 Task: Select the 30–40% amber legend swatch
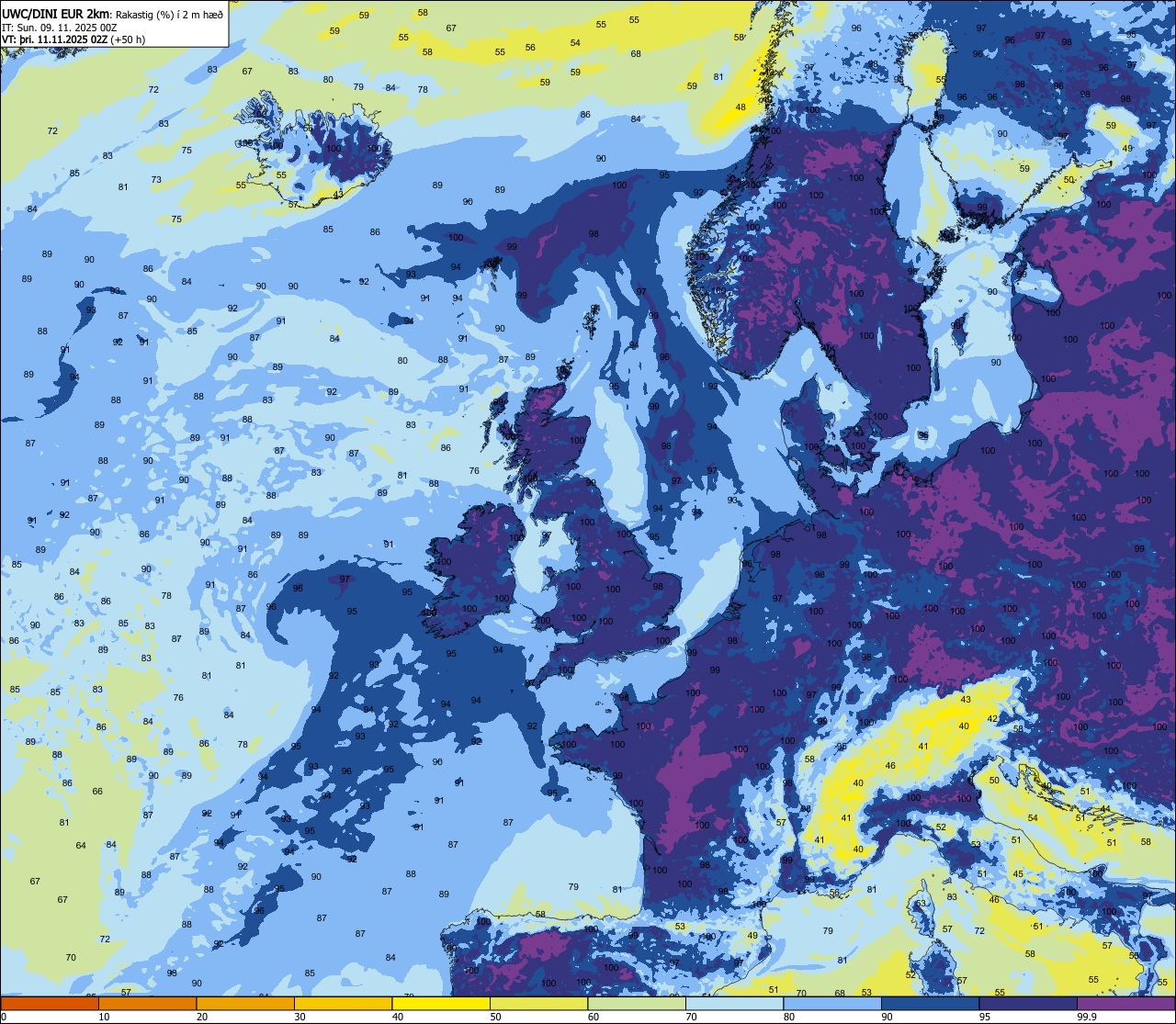pos(343,1003)
